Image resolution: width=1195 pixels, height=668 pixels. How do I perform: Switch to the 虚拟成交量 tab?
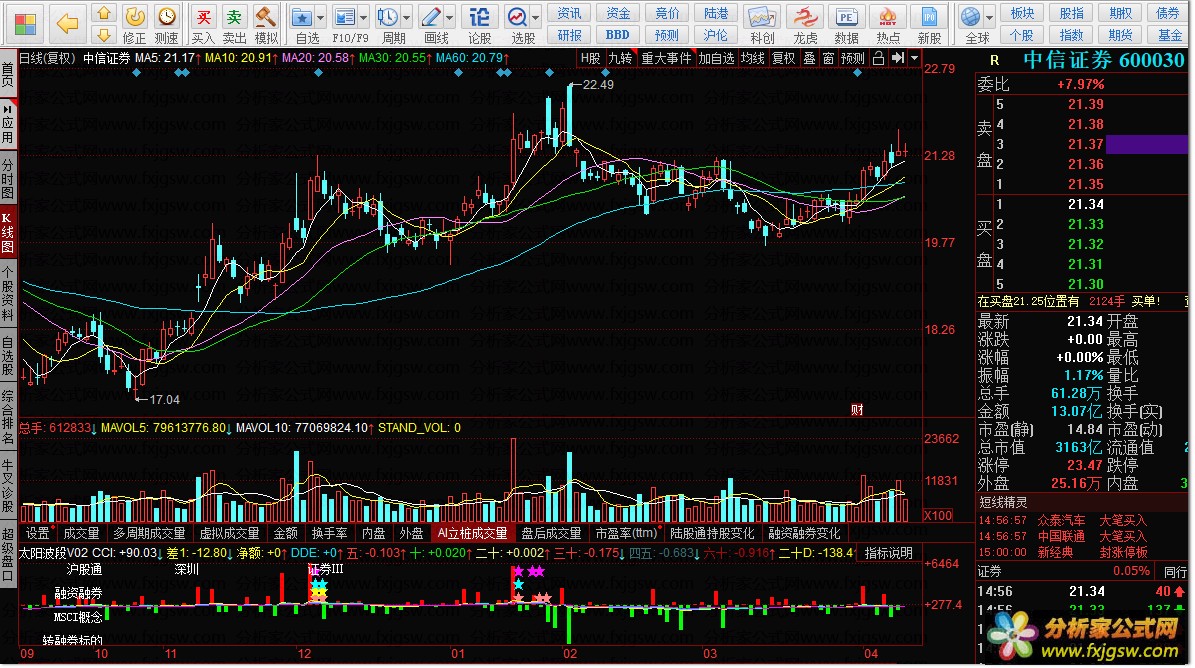pos(229,533)
